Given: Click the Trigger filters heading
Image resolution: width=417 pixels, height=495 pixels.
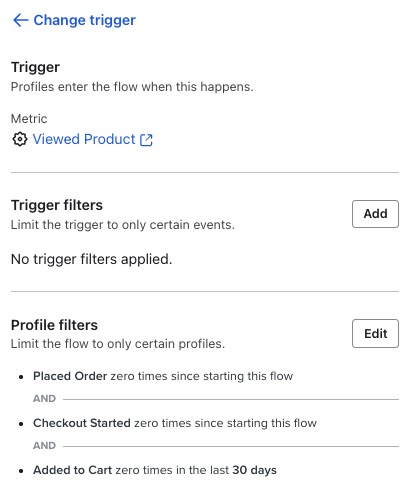Looking at the screenshot, I should 57,205.
